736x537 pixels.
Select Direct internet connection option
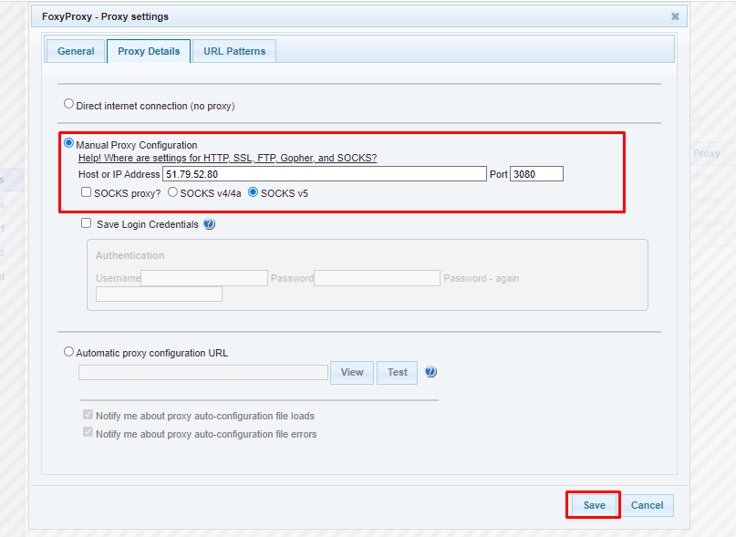point(69,104)
